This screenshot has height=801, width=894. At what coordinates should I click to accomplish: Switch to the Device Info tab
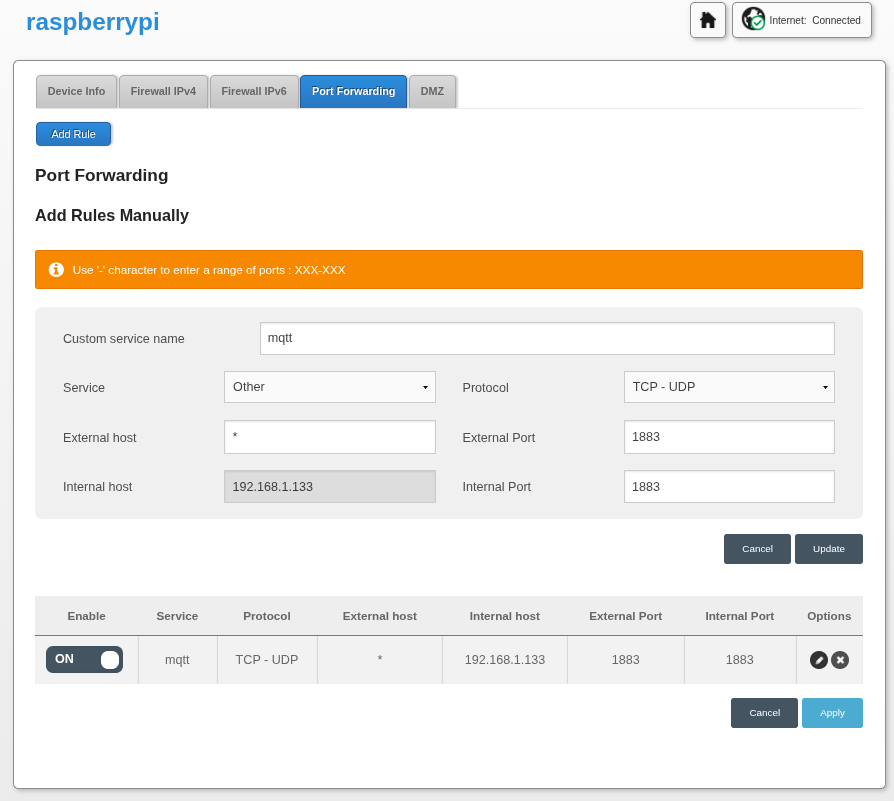coord(76,91)
